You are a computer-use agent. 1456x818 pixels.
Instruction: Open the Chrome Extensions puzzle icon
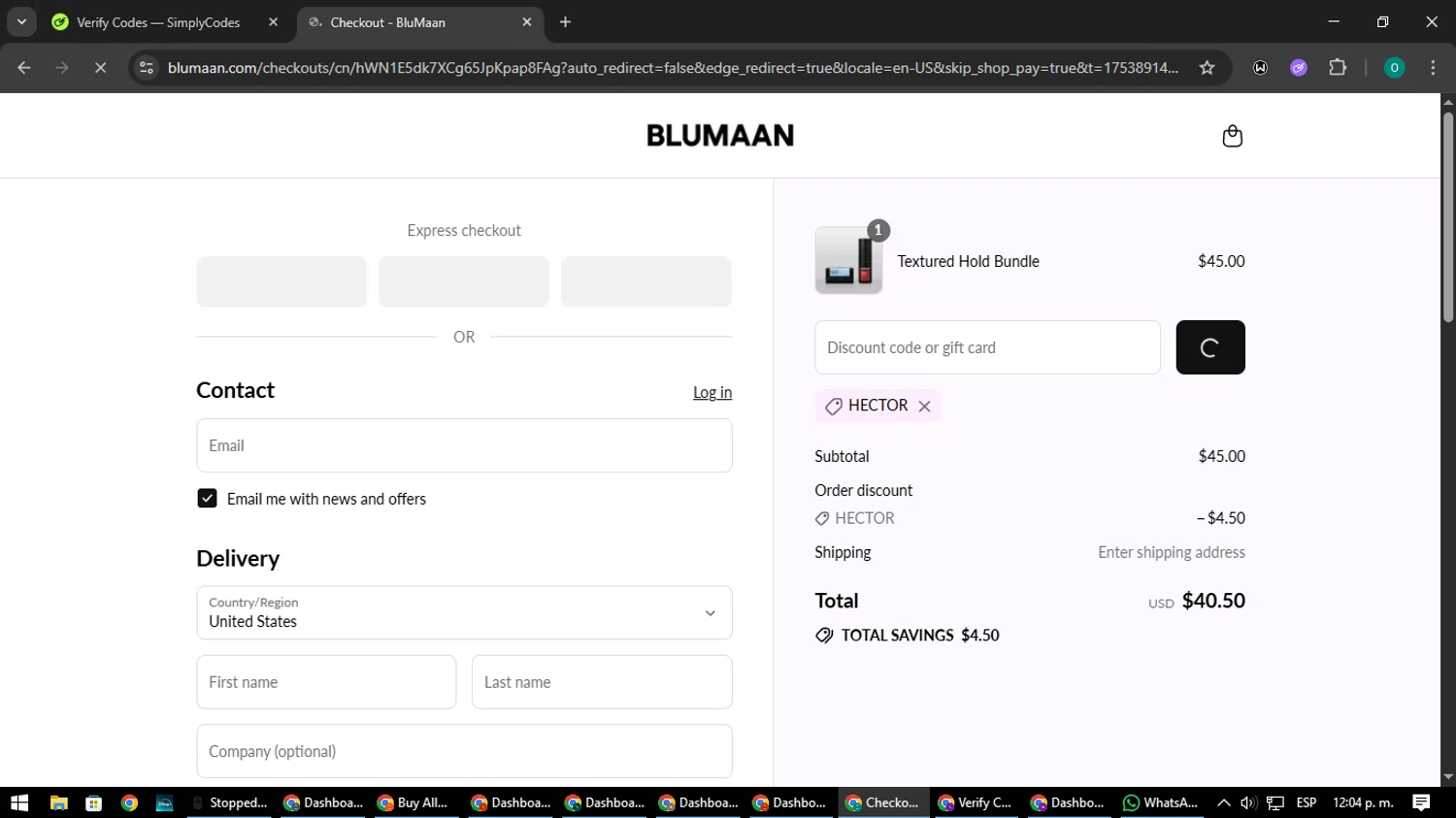[x=1338, y=68]
